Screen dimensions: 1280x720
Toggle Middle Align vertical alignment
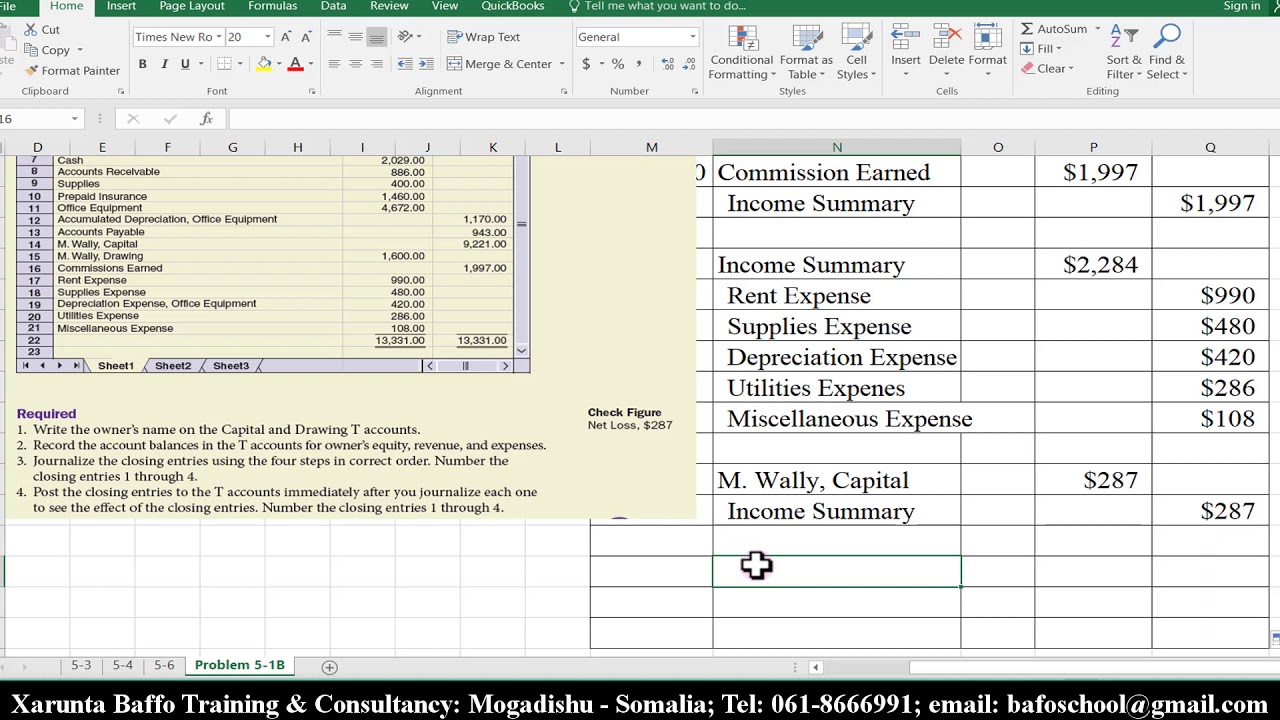pos(355,37)
